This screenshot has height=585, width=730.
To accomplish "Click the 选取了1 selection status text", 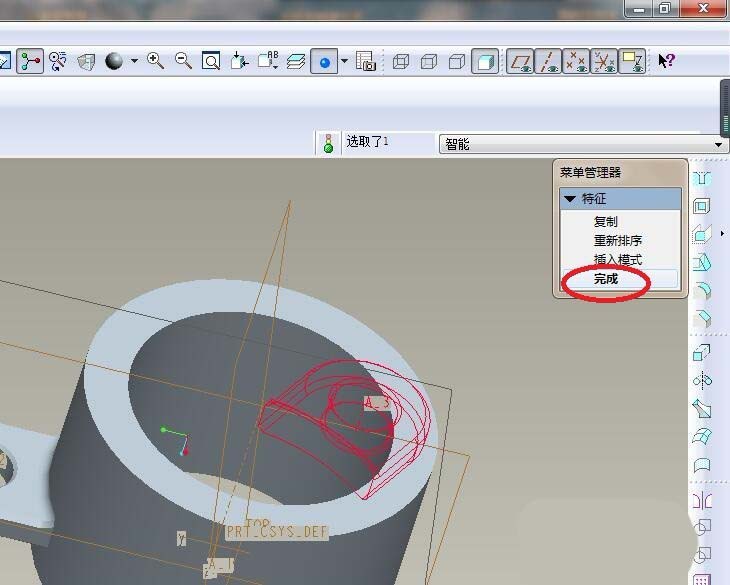I will click(x=367, y=141).
